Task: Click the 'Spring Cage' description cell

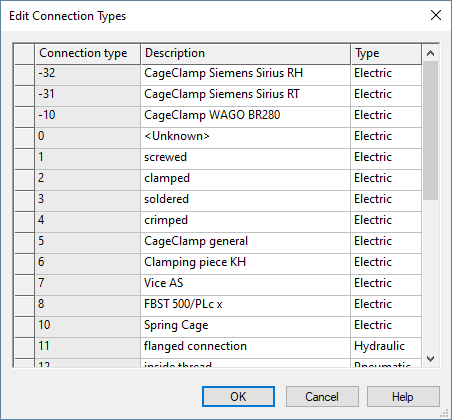Action: 246,327
